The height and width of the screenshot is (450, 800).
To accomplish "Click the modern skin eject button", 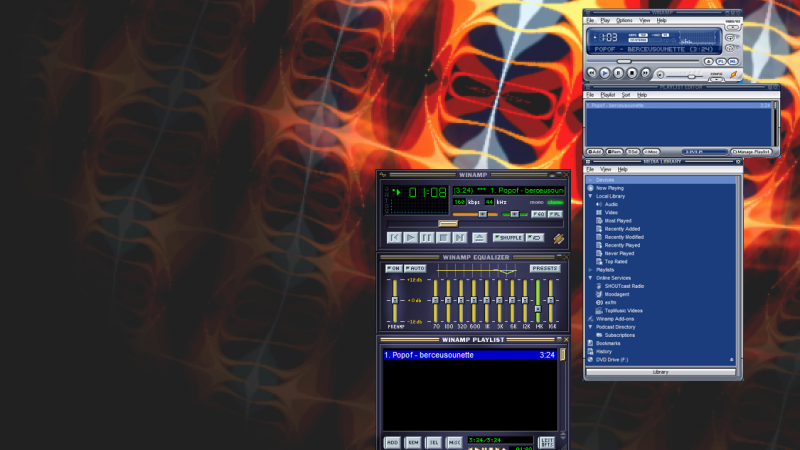I will coord(709,61).
